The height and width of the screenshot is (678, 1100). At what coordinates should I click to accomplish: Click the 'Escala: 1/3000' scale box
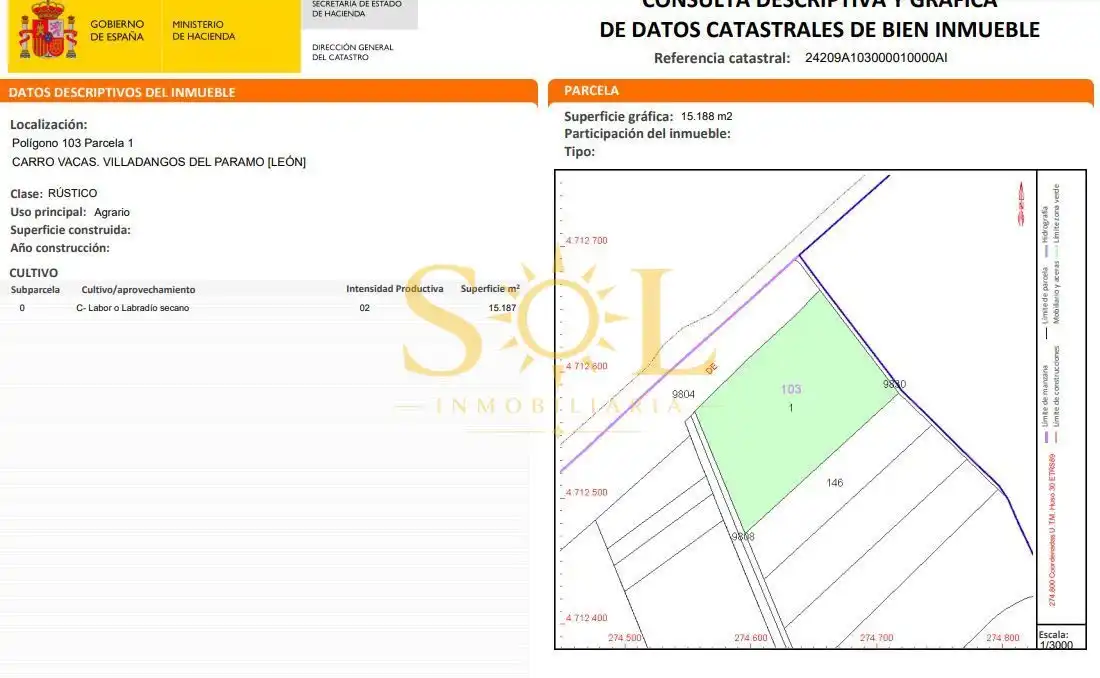click(x=1061, y=639)
